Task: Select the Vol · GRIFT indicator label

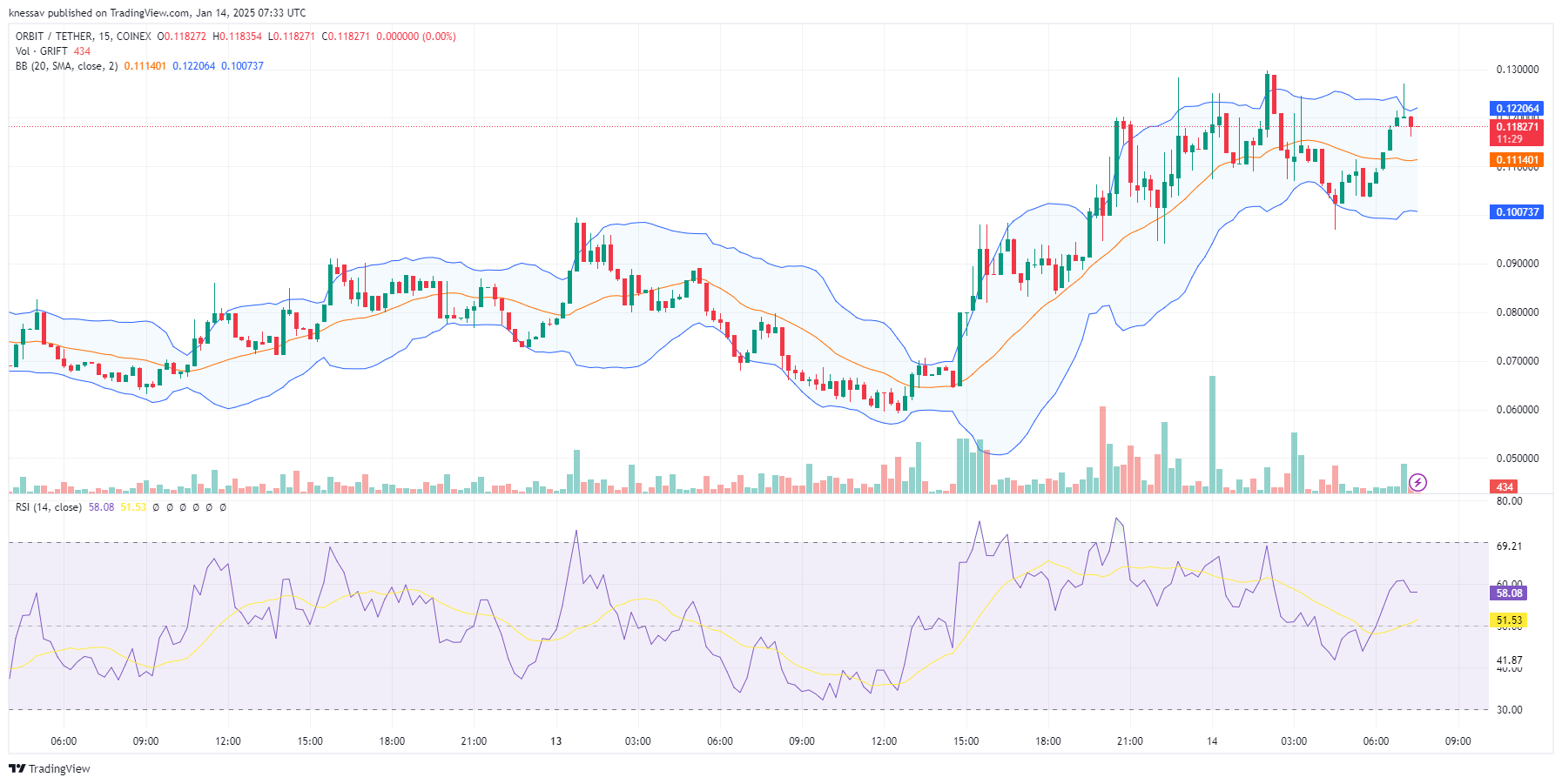Action: tap(42, 51)
